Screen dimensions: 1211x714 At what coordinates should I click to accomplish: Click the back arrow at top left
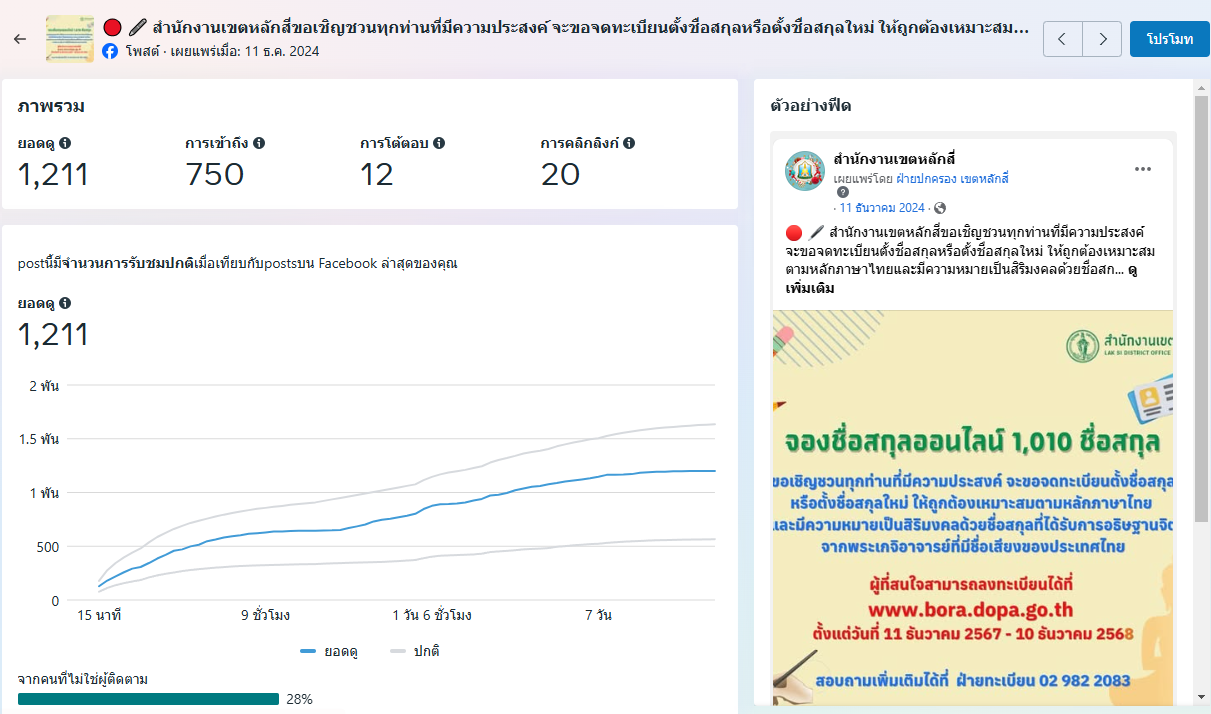[20, 39]
